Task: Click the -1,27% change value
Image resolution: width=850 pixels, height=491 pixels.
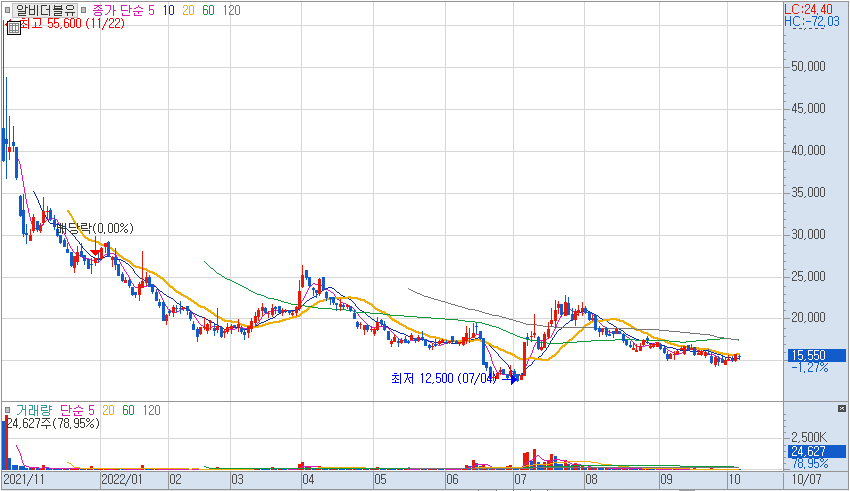Action: tap(809, 368)
